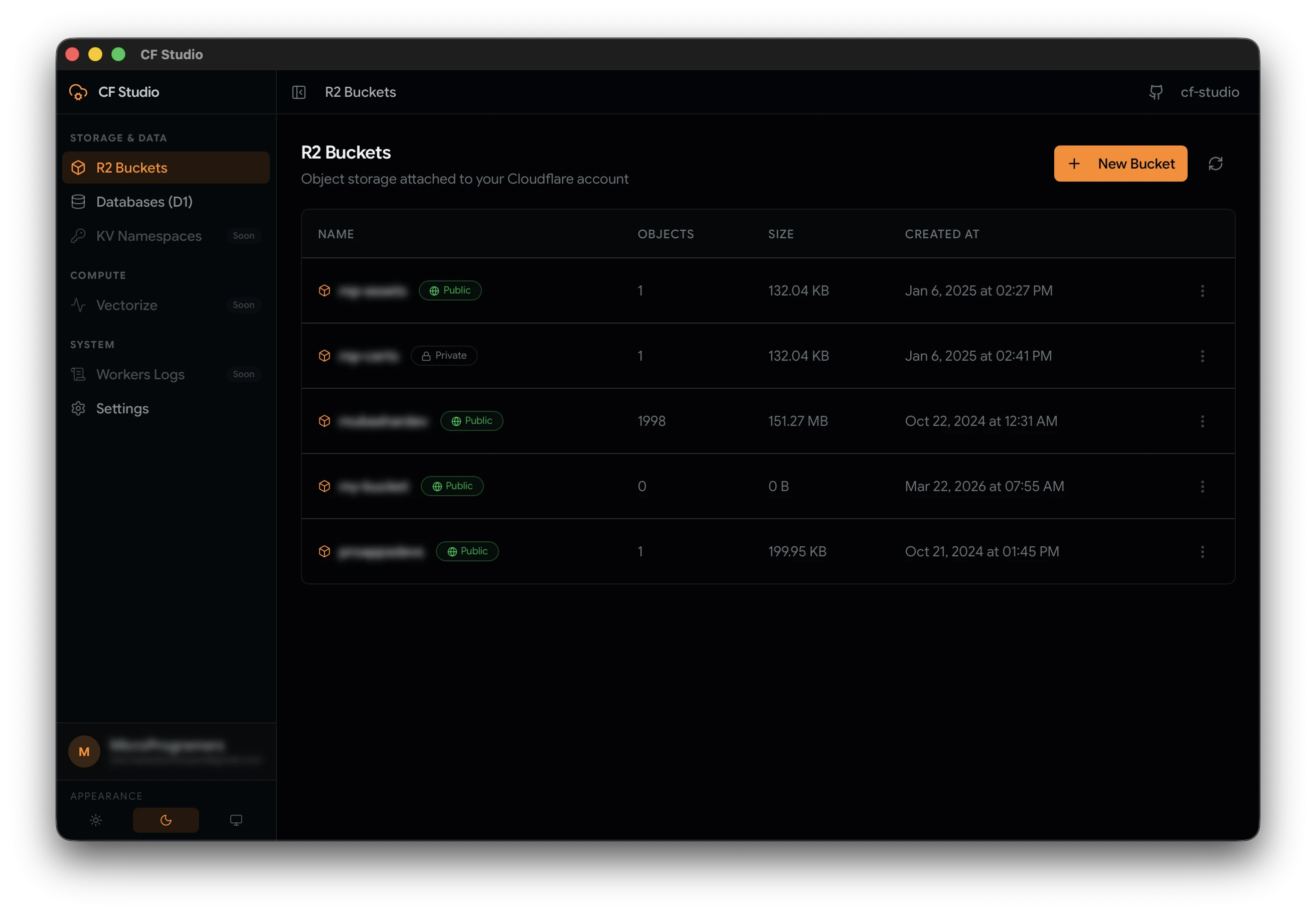Viewport: 1316px width, 915px height.
Task: Click the Settings gear icon in sidebar
Action: (79, 408)
